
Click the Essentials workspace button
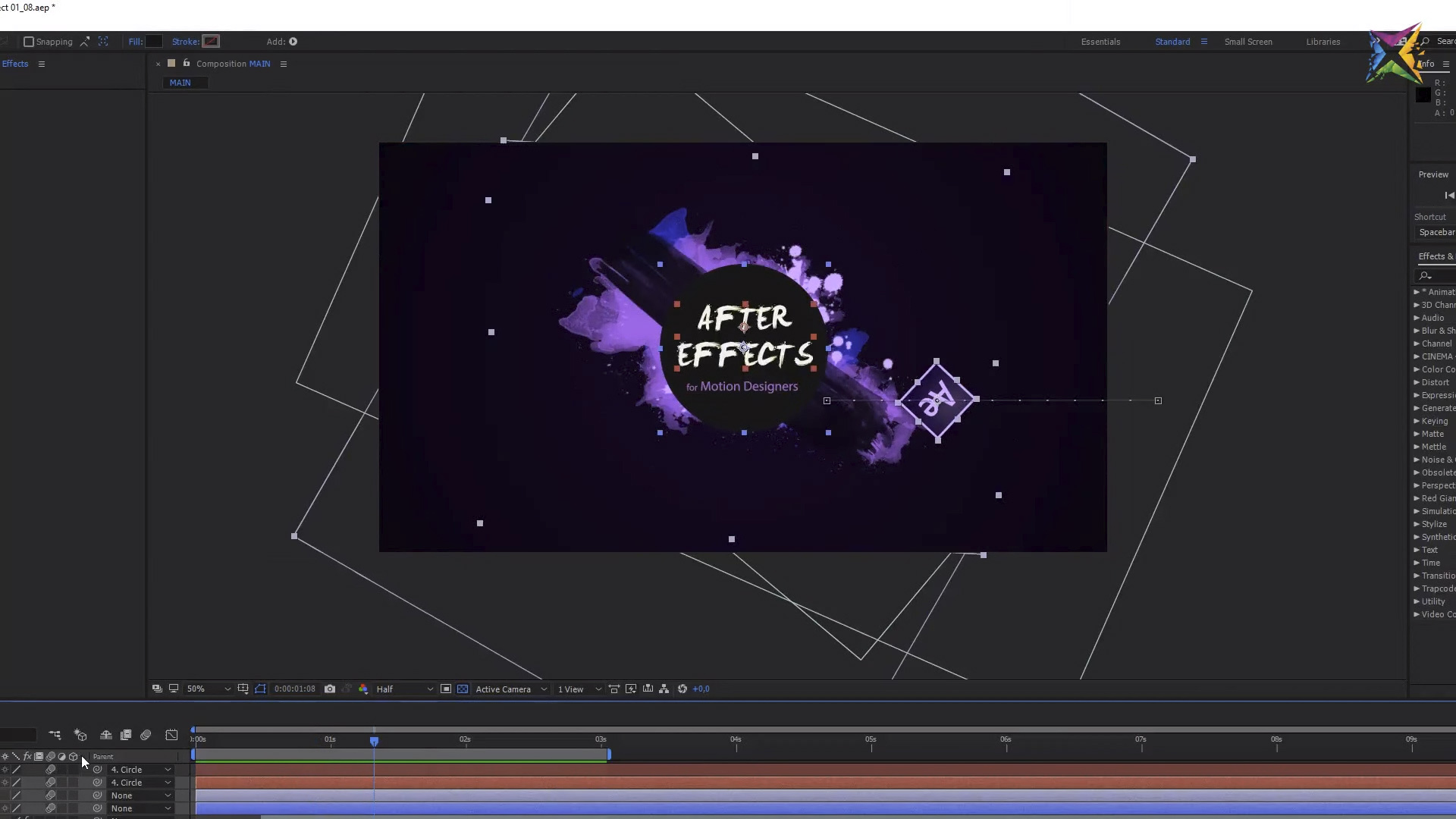tap(1100, 41)
